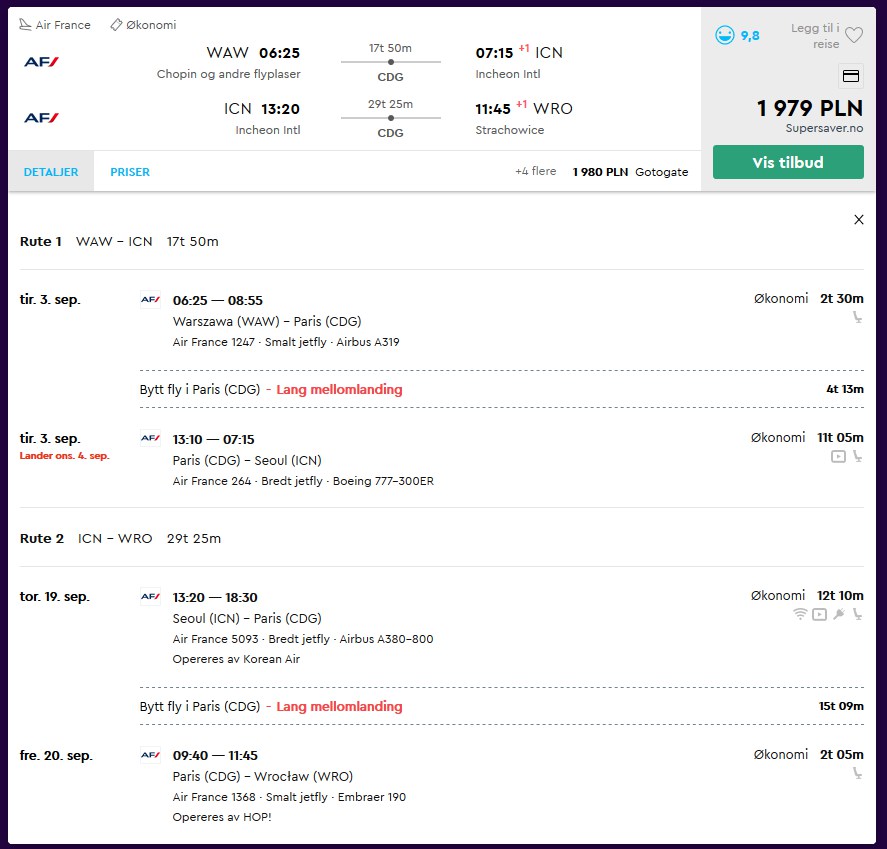The image size is (887, 849).
Task: Click seat icon on Paris–Wrocław flight
Action: [x=858, y=773]
